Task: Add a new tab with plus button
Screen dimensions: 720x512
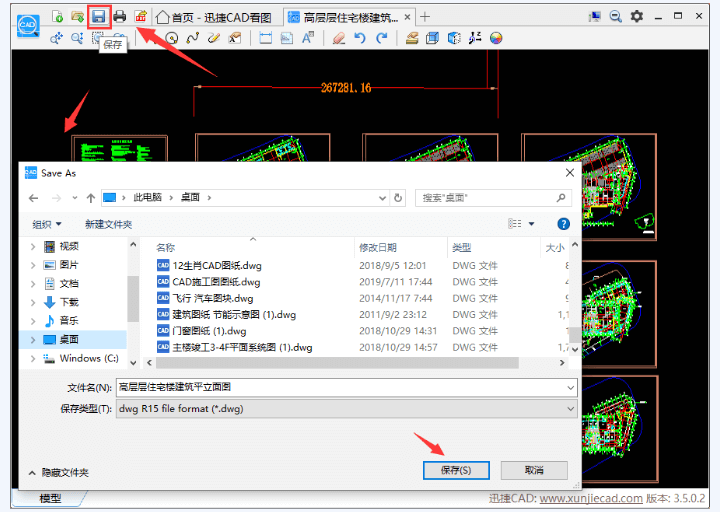Action: point(425,17)
